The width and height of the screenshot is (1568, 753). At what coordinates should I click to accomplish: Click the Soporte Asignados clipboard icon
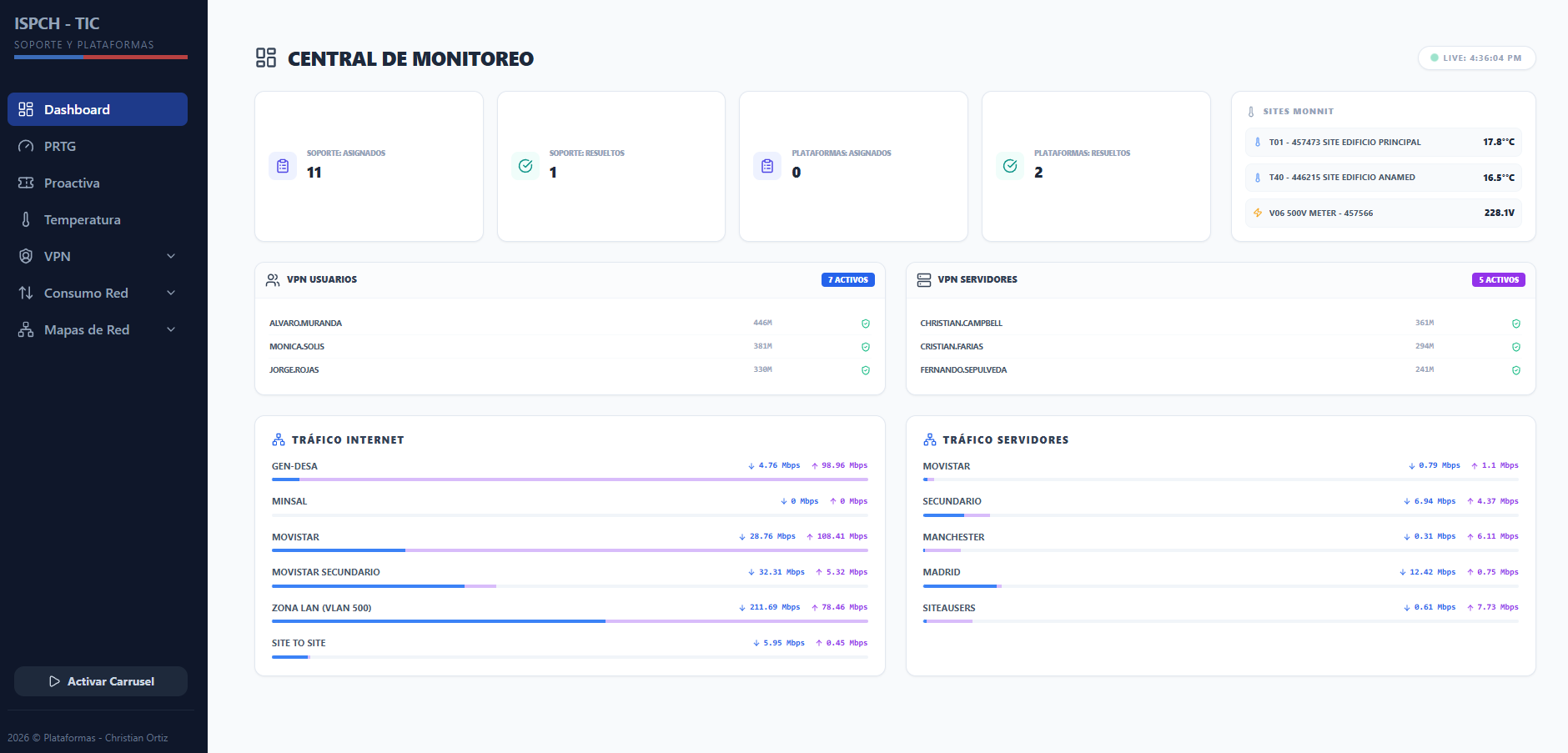pyautogui.click(x=283, y=166)
